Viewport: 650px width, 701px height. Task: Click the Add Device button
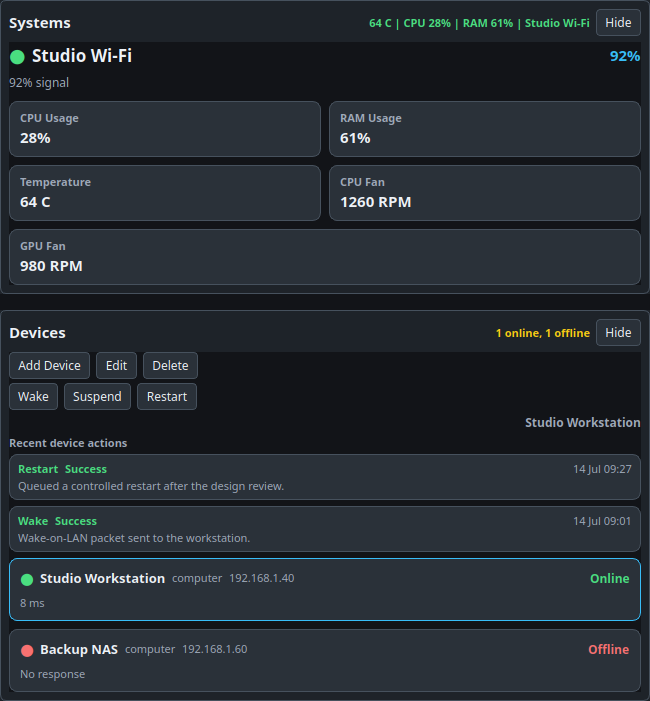coord(50,366)
